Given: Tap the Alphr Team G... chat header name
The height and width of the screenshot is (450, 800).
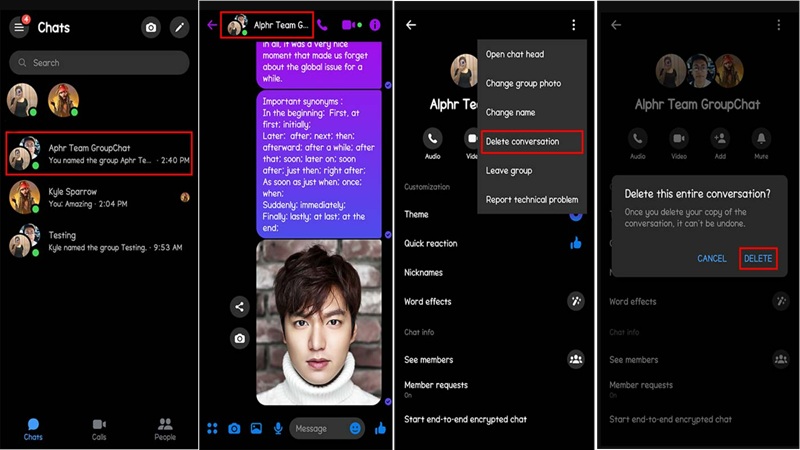Looking at the screenshot, I should pyautogui.click(x=281, y=25).
